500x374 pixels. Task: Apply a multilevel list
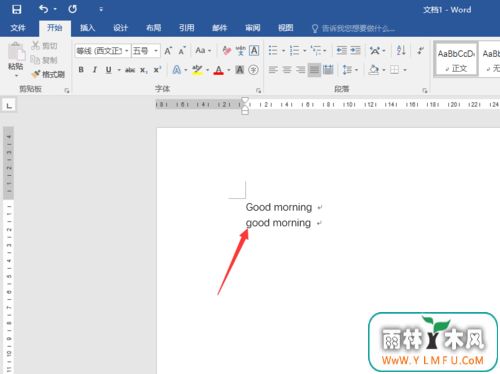point(316,50)
